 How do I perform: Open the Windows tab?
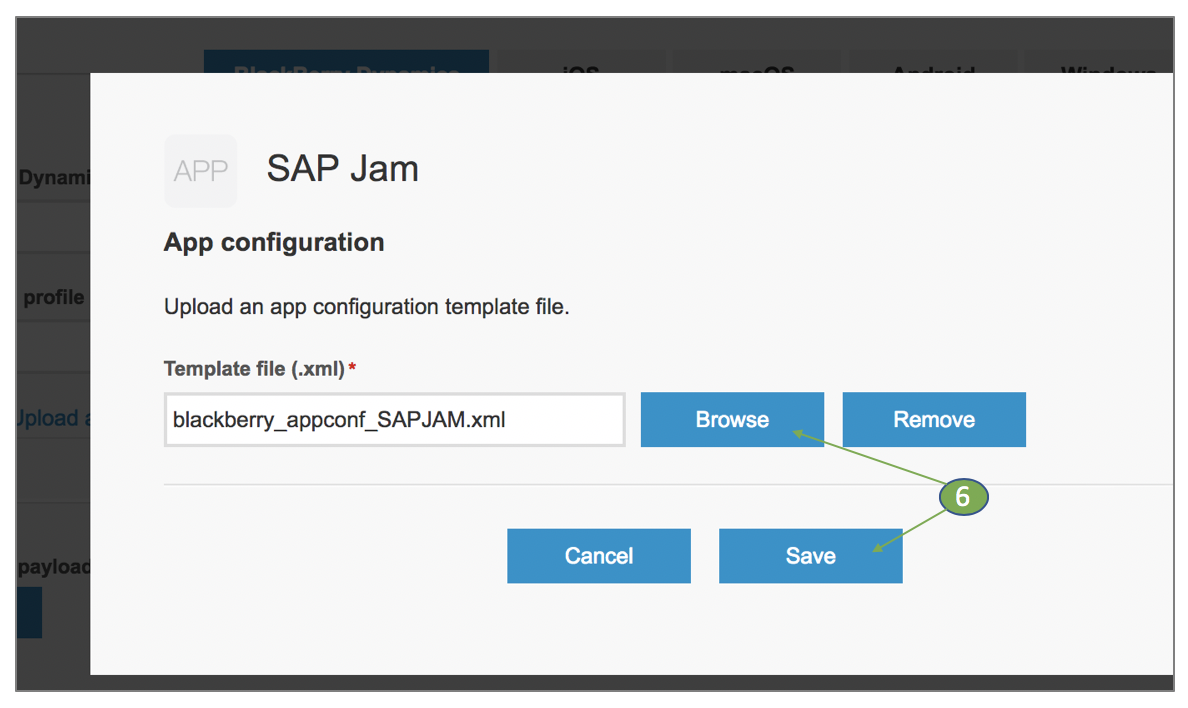pos(1108,63)
